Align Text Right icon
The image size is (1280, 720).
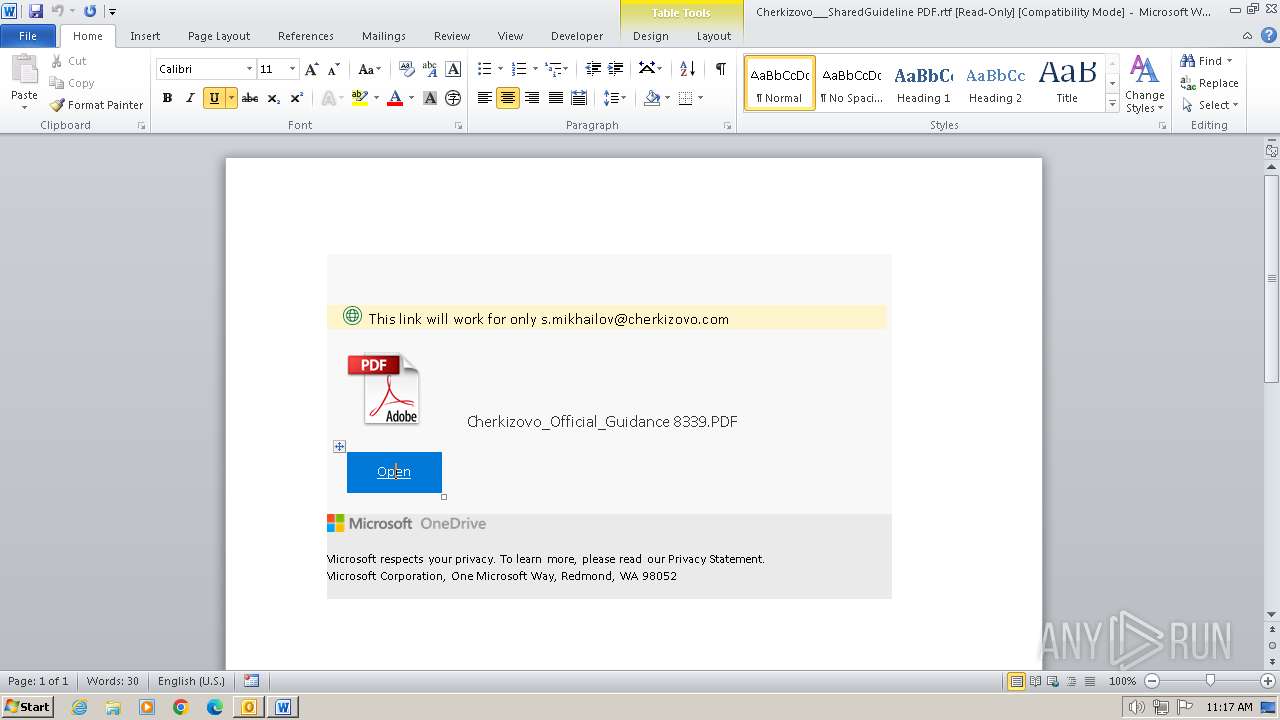(532, 98)
